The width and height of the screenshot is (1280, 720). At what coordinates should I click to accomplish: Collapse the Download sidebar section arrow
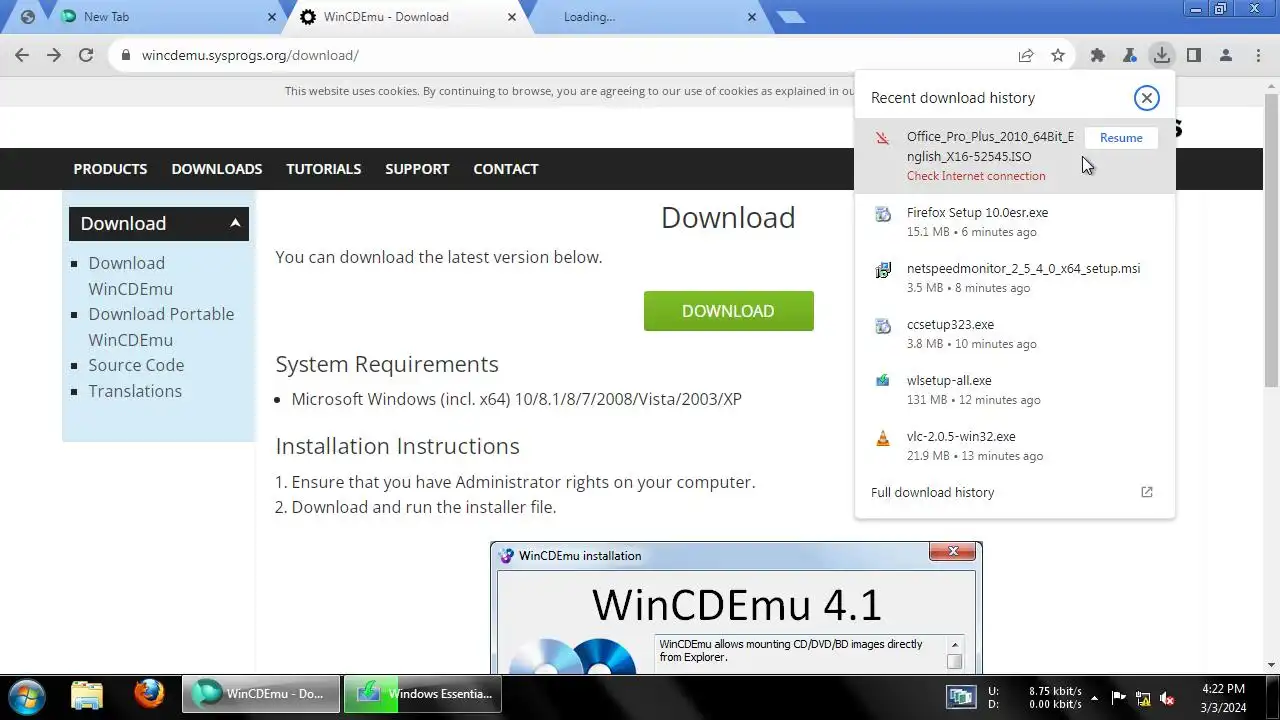click(235, 223)
